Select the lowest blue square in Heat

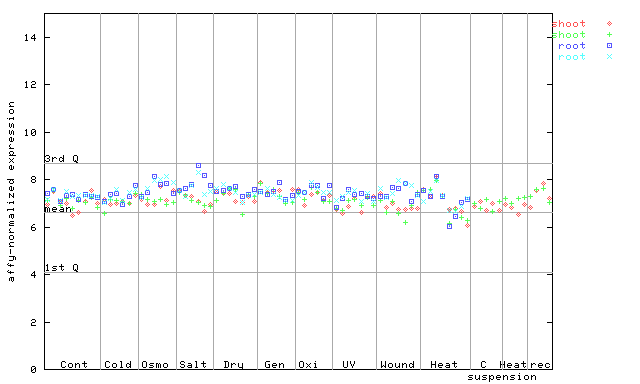pyautogui.click(x=449, y=226)
